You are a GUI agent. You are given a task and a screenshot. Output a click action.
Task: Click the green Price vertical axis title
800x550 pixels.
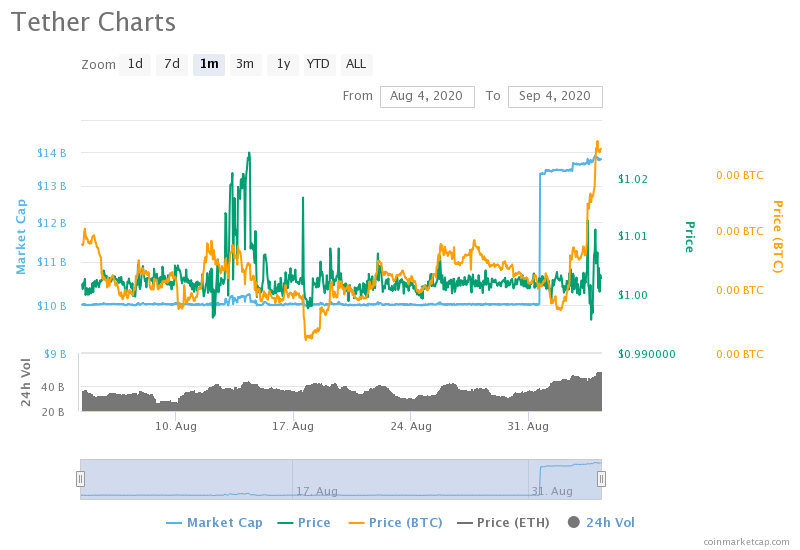(689, 237)
